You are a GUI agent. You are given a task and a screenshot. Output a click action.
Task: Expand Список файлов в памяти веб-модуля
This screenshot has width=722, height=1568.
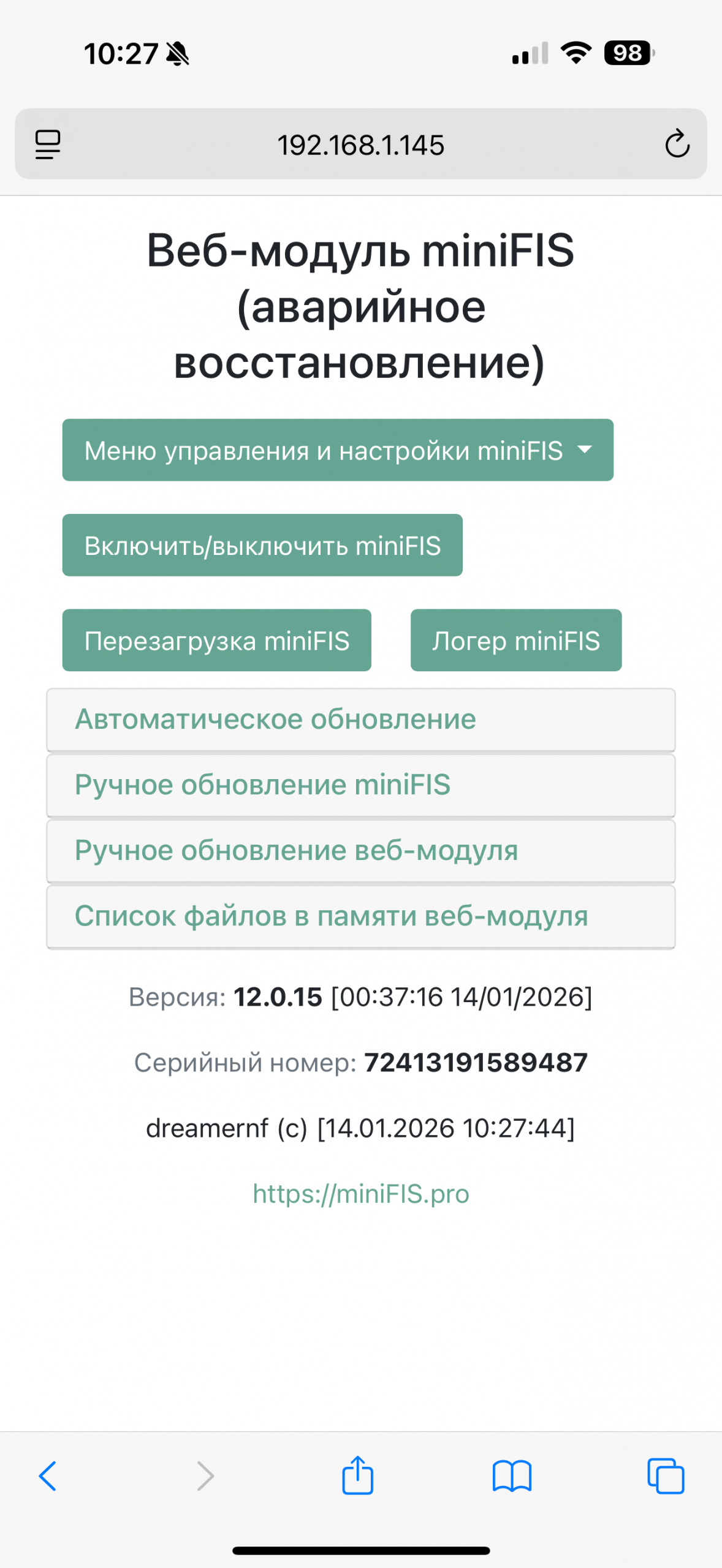[x=361, y=916]
